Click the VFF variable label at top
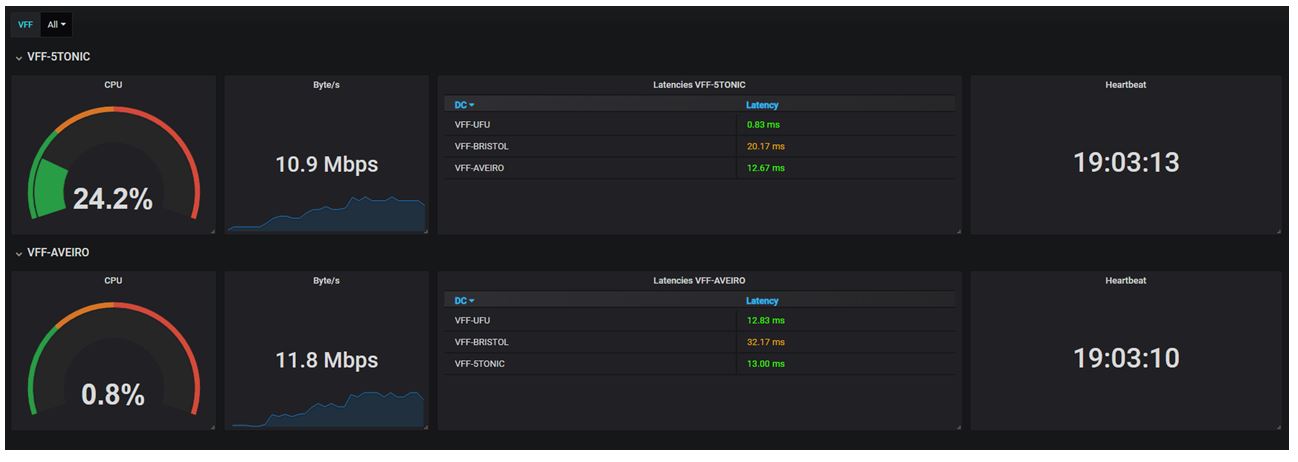This screenshot has width=1298, height=462. pos(25,24)
